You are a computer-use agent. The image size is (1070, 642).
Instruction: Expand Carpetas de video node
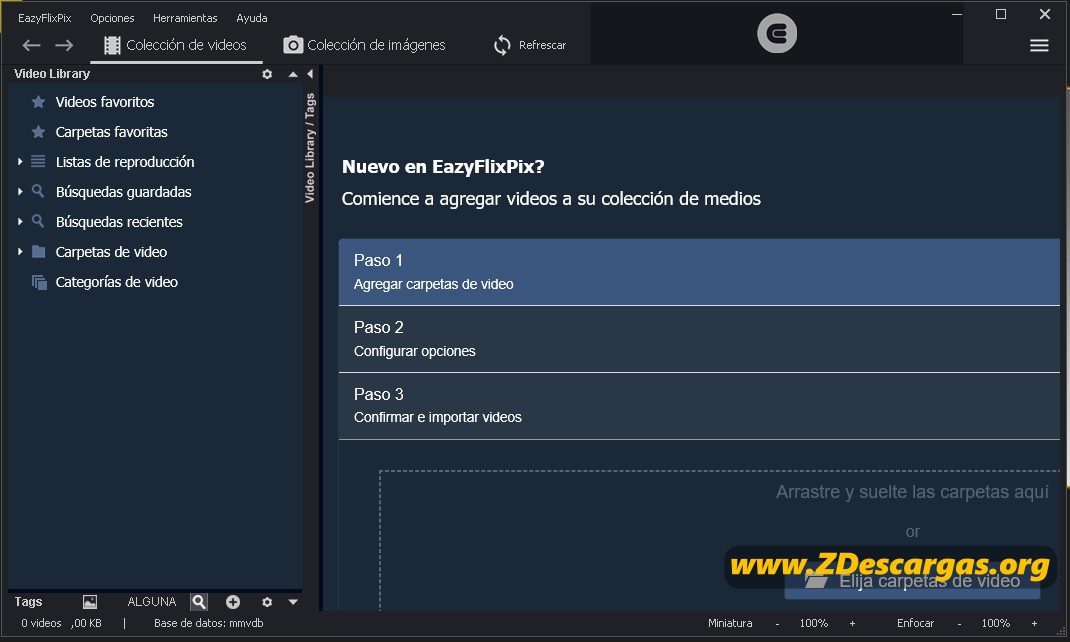click(20, 252)
